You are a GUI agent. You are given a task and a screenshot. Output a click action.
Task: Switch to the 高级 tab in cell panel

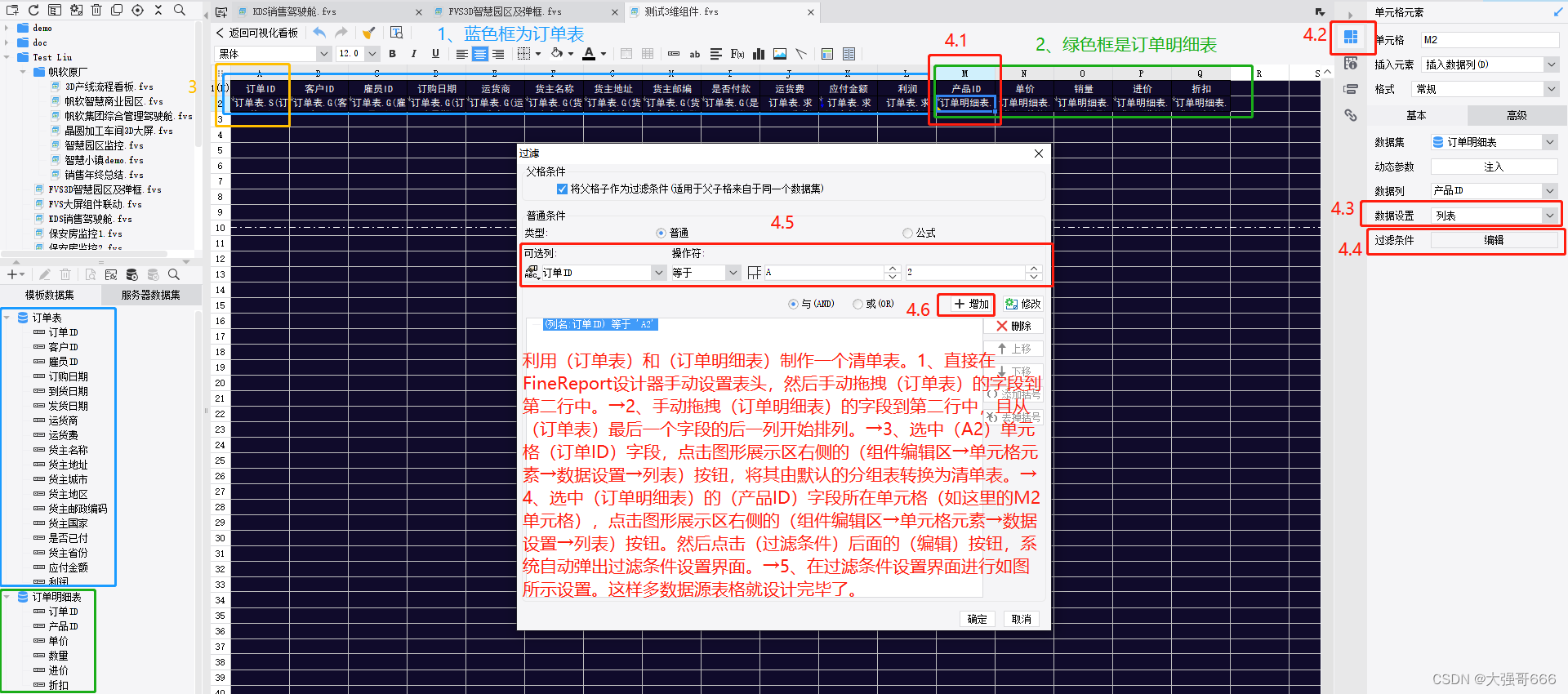pyautogui.click(x=1517, y=115)
